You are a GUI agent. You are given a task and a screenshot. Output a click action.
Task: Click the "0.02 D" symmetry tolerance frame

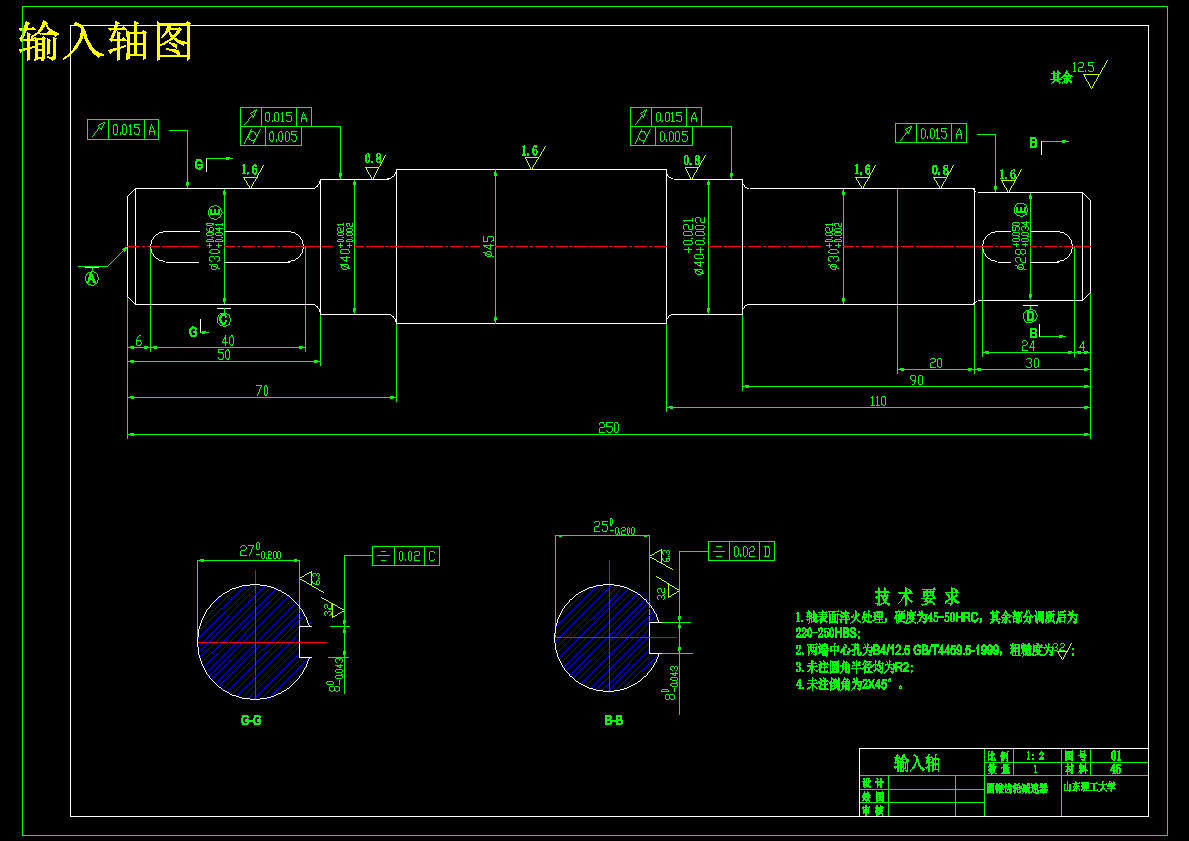pyautogui.click(x=741, y=551)
